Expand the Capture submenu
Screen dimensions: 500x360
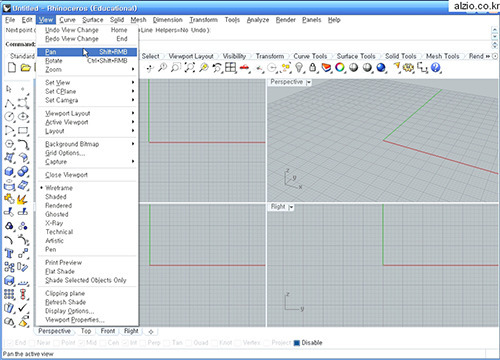[x=87, y=162]
